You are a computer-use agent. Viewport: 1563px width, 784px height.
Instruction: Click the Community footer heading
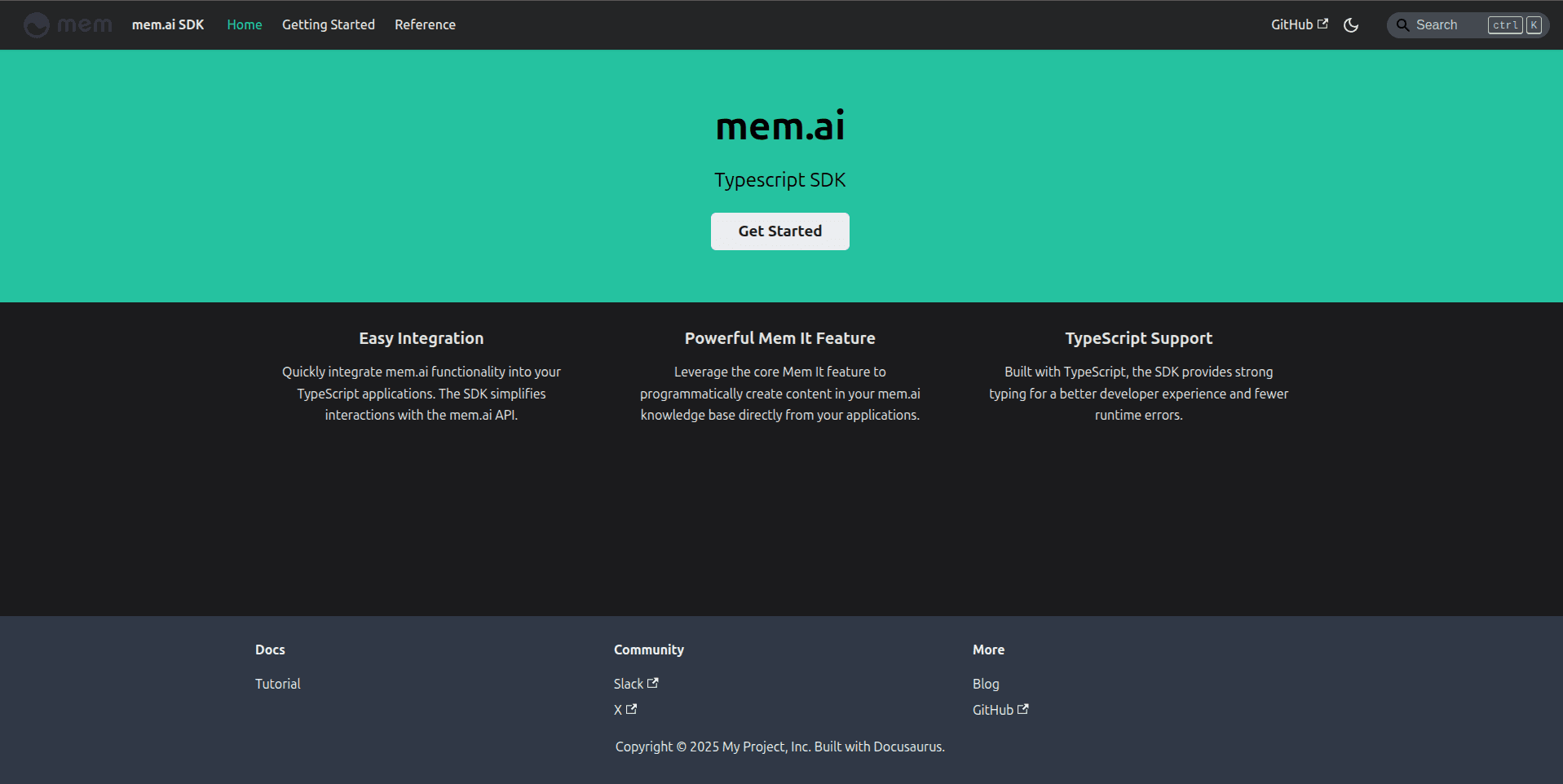[x=649, y=650]
